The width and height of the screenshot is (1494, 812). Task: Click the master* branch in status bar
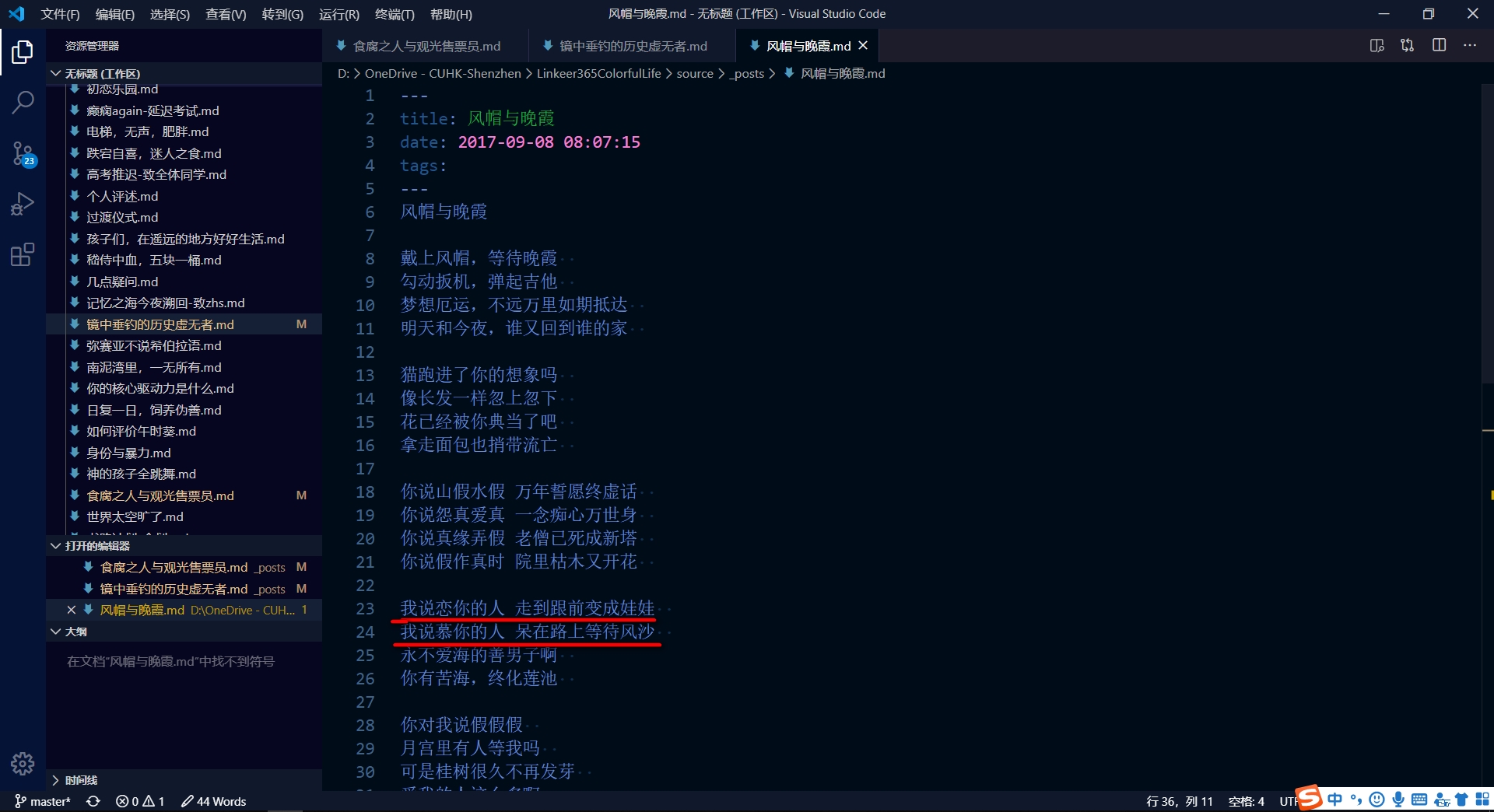(43, 801)
